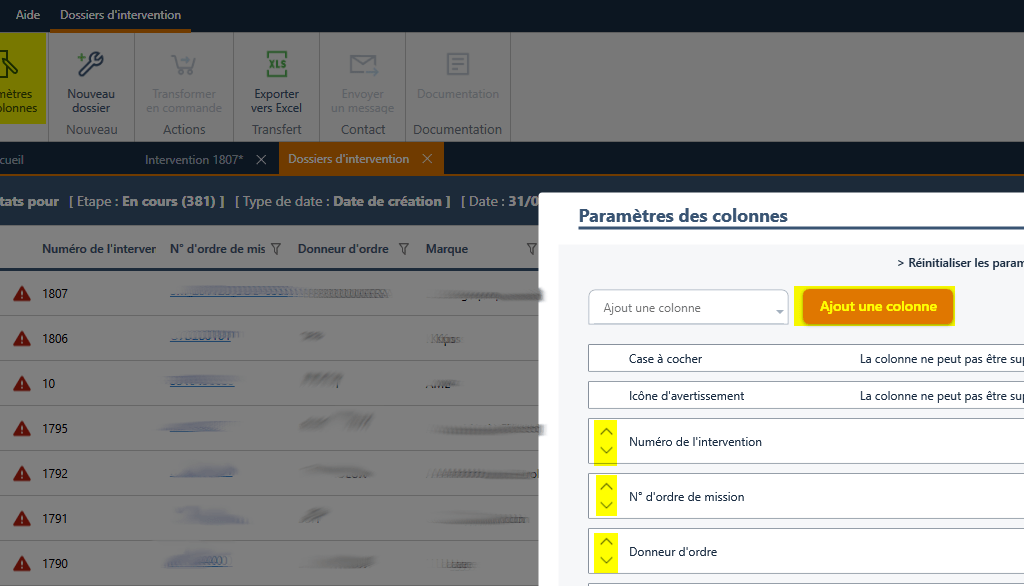Open the Marque column filter

point(531,249)
